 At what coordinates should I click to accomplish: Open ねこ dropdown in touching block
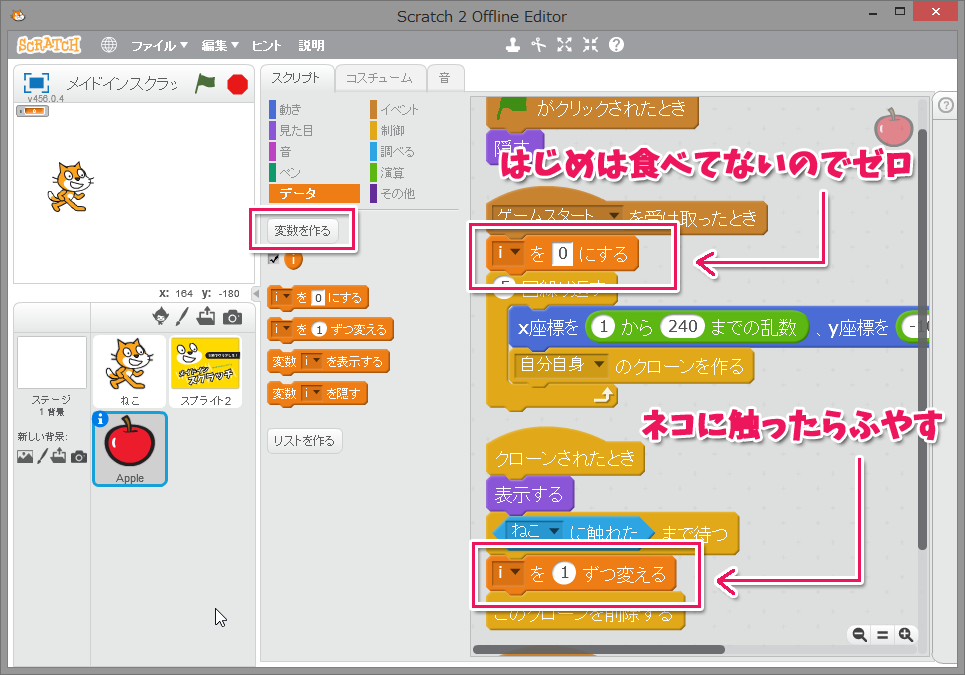click(535, 530)
